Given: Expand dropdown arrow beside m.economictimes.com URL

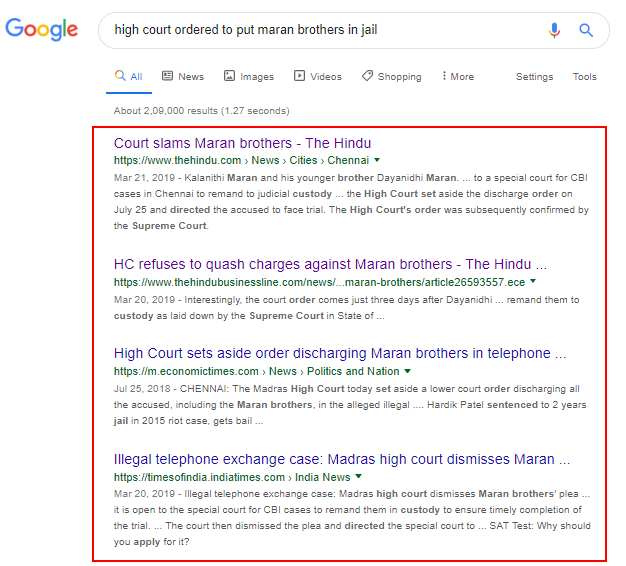Looking at the screenshot, I should pos(407,371).
